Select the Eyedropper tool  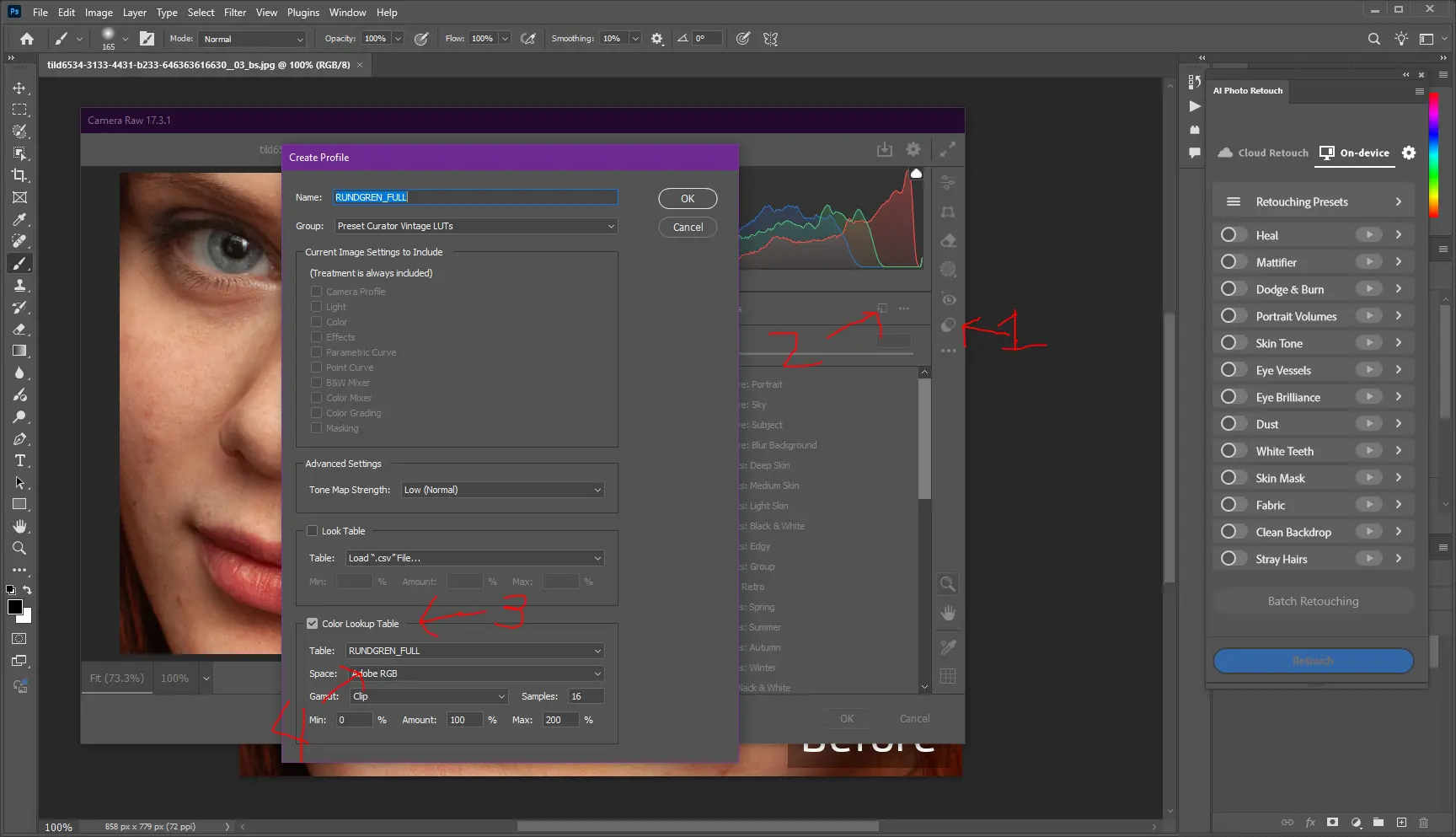[x=19, y=219]
